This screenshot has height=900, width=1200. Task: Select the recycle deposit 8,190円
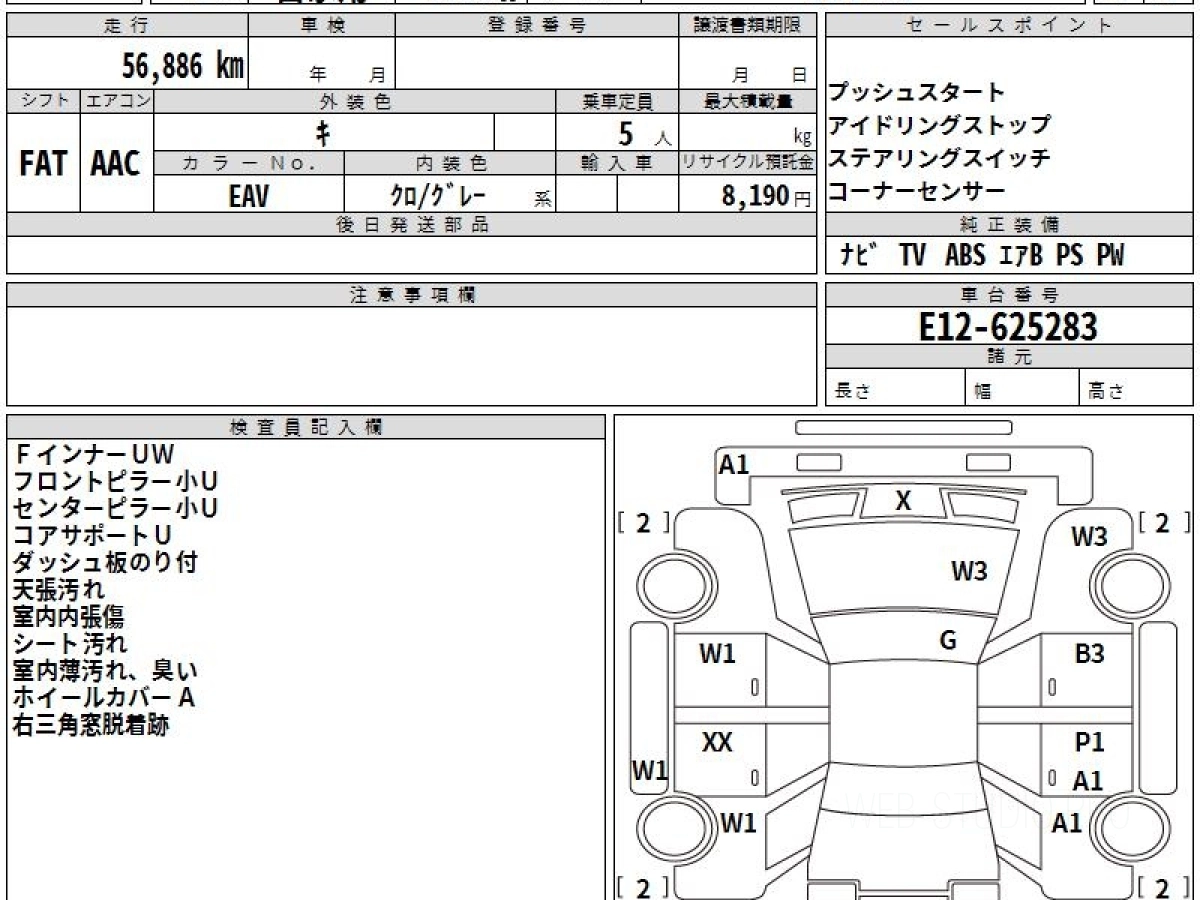(x=767, y=196)
